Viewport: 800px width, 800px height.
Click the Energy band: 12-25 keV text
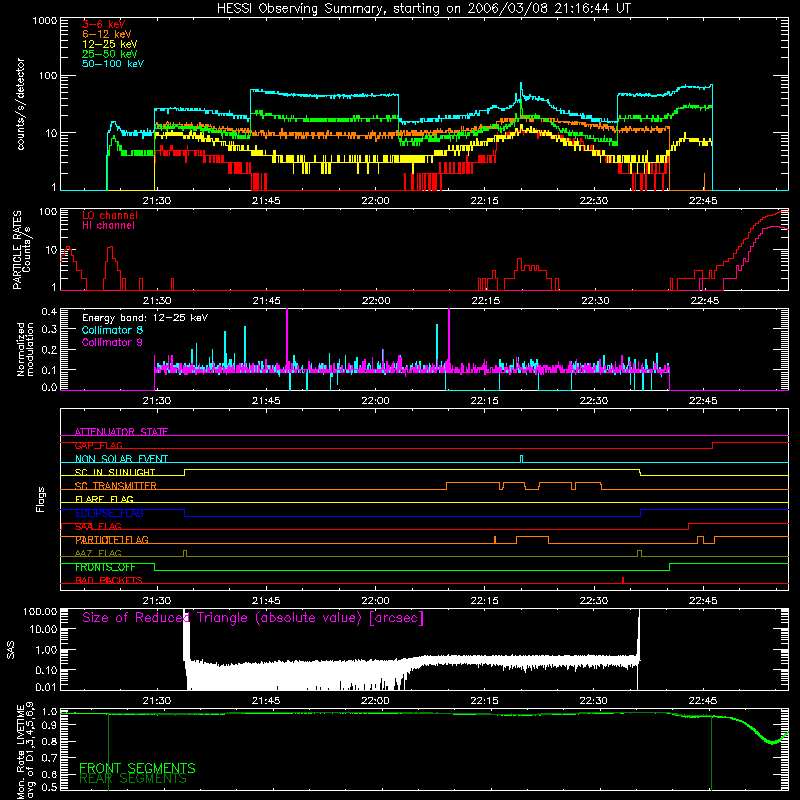coord(145,318)
